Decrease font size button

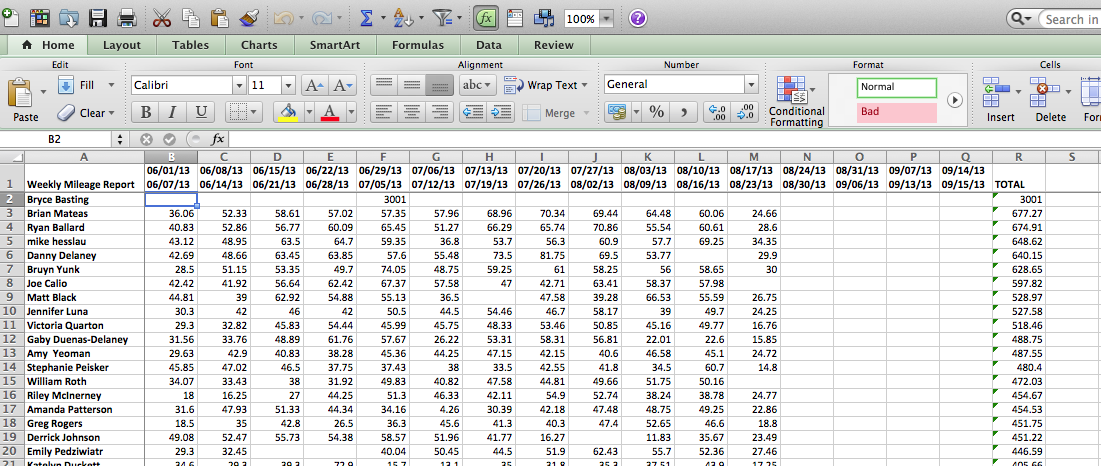(345, 86)
